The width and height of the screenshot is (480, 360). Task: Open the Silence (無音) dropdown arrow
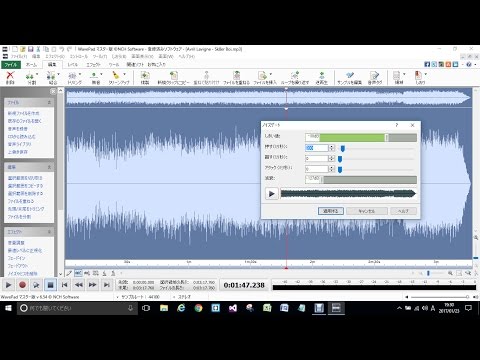click(x=101, y=74)
